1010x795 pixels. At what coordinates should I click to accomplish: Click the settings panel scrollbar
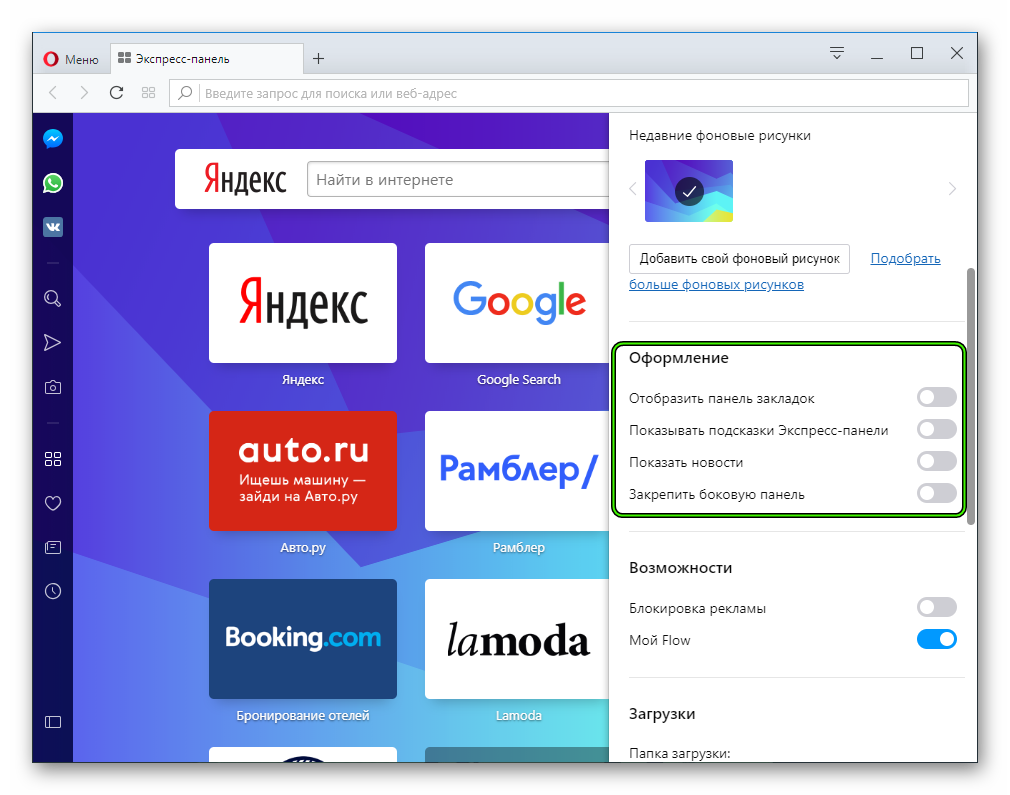[x=971, y=396]
